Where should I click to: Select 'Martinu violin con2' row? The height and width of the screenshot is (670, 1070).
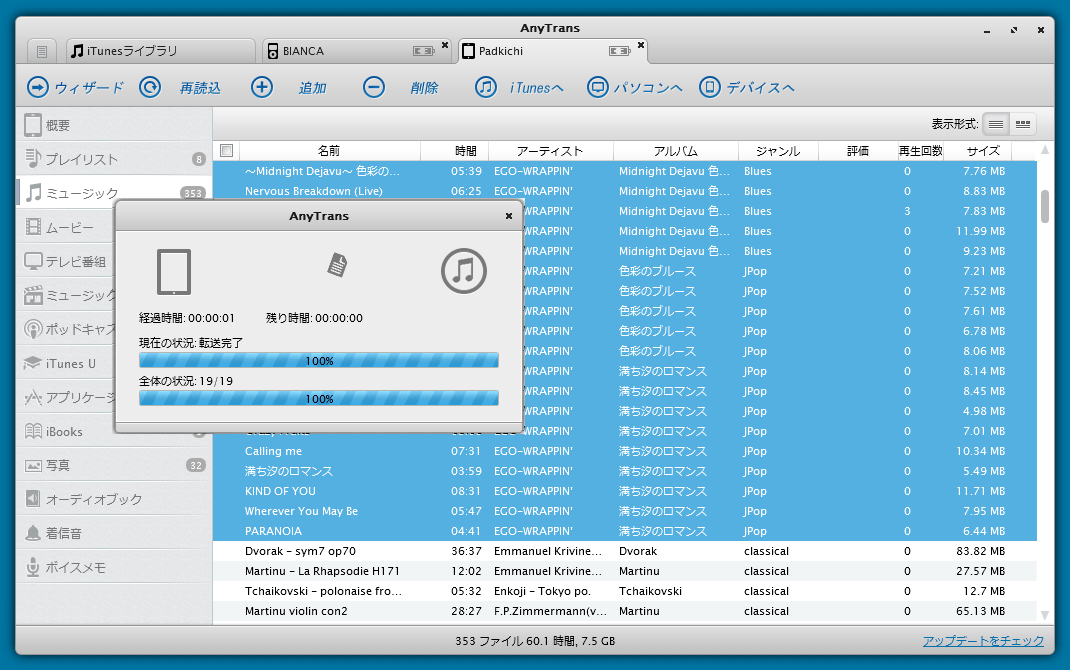pos(624,611)
